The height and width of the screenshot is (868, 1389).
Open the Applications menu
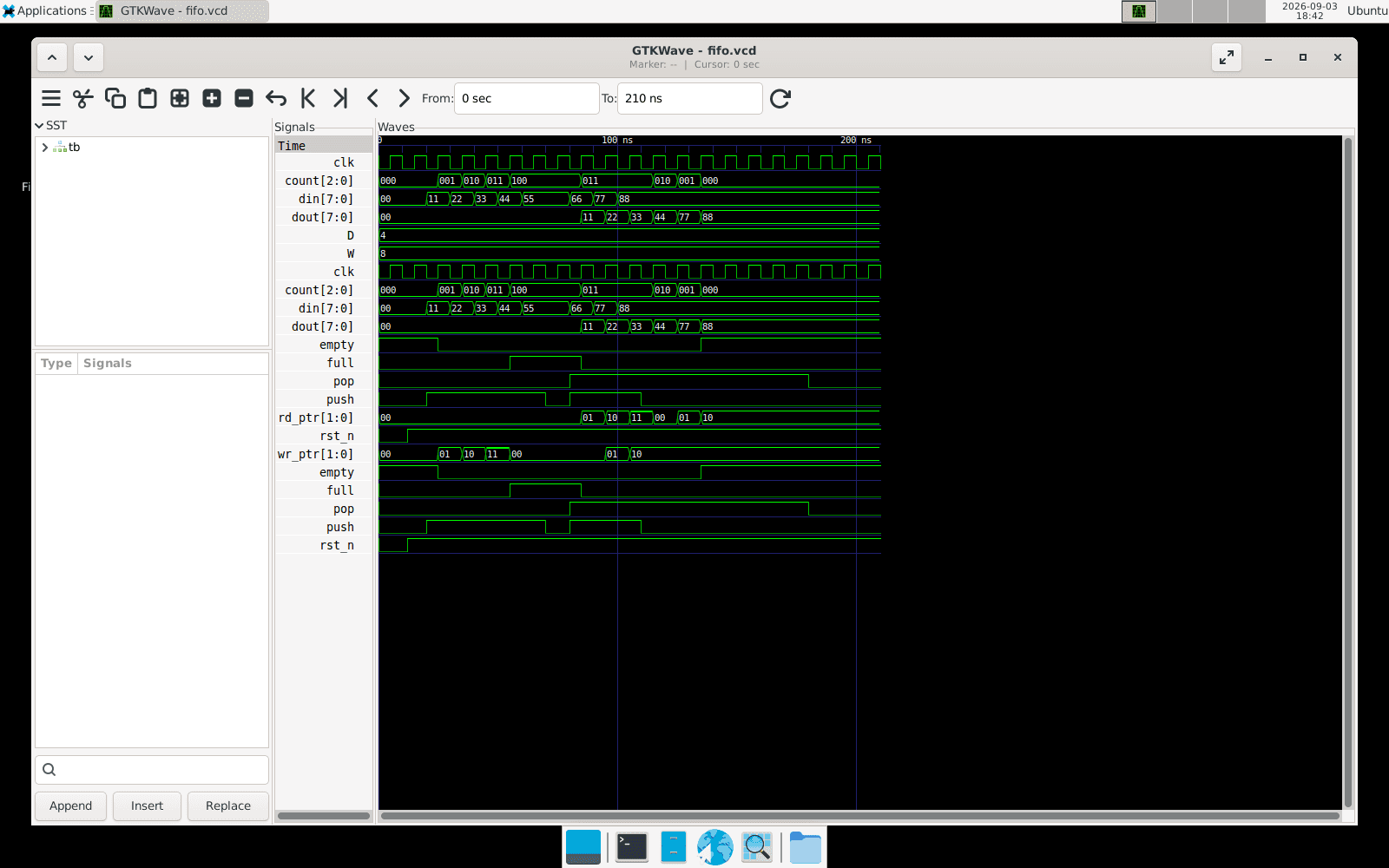click(45, 10)
